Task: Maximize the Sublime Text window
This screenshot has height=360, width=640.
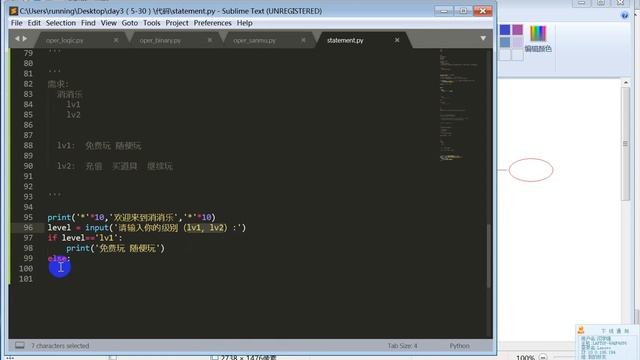Action: coord(463,11)
